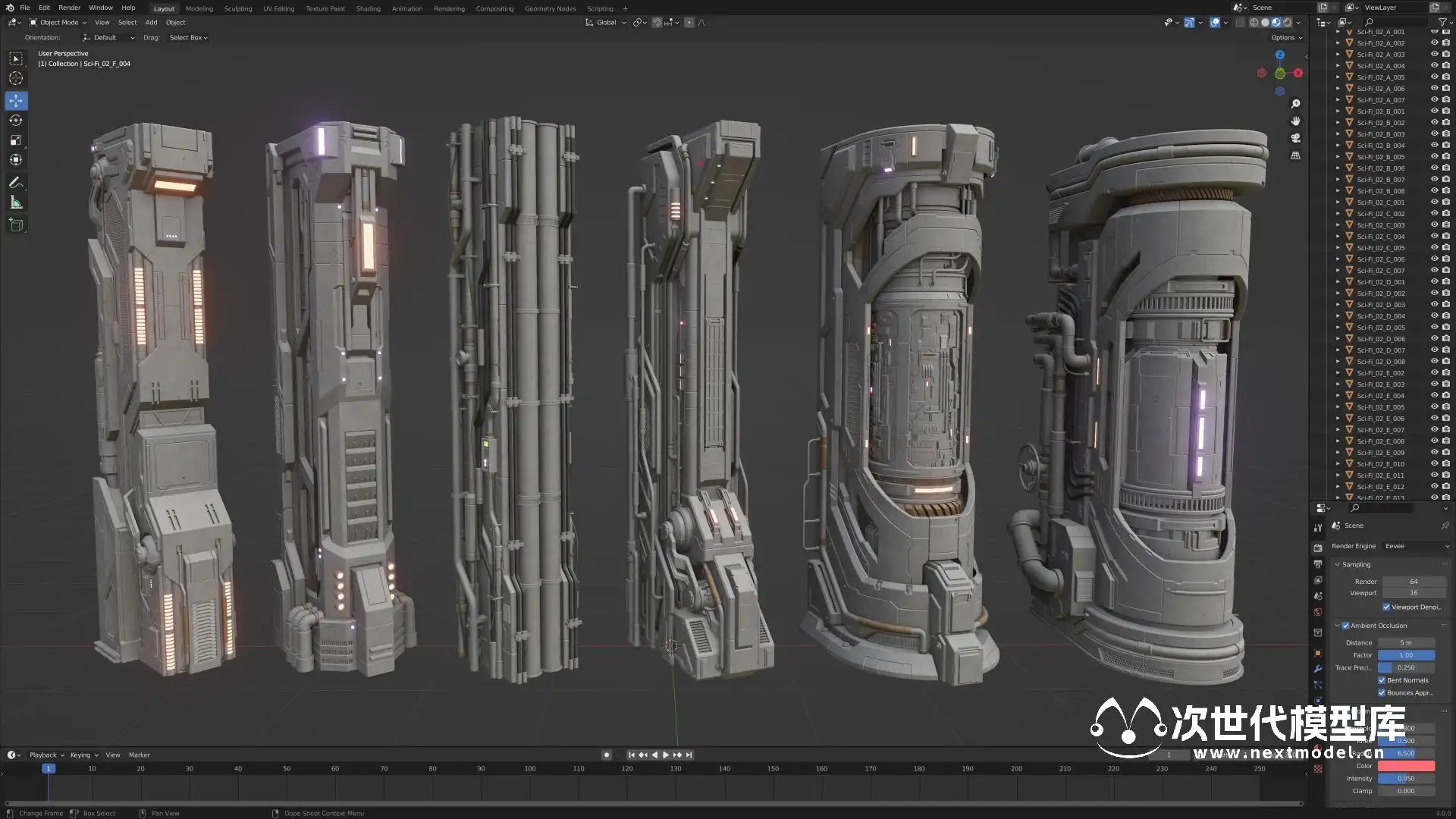The width and height of the screenshot is (1456, 819).
Task: Click the Zoom viewport magnifier icon
Action: click(1295, 104)
